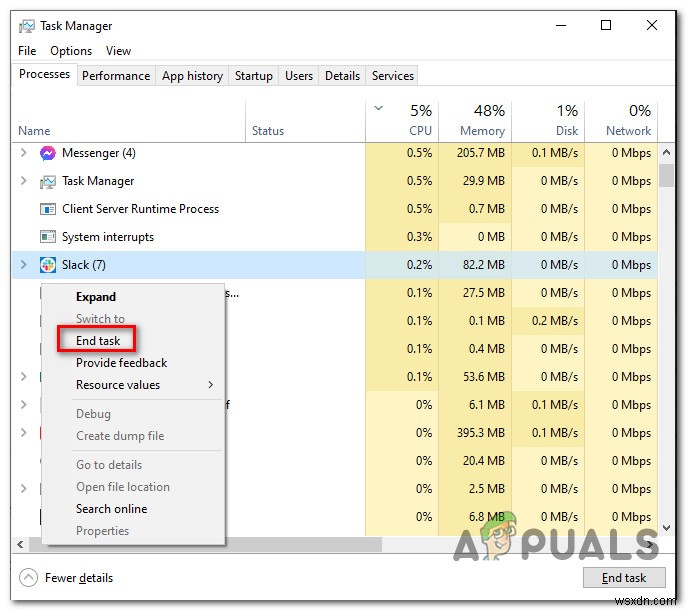Sort by the CPU column header
The width and height of the screenshot is (688, 611).
click(420, 131)
